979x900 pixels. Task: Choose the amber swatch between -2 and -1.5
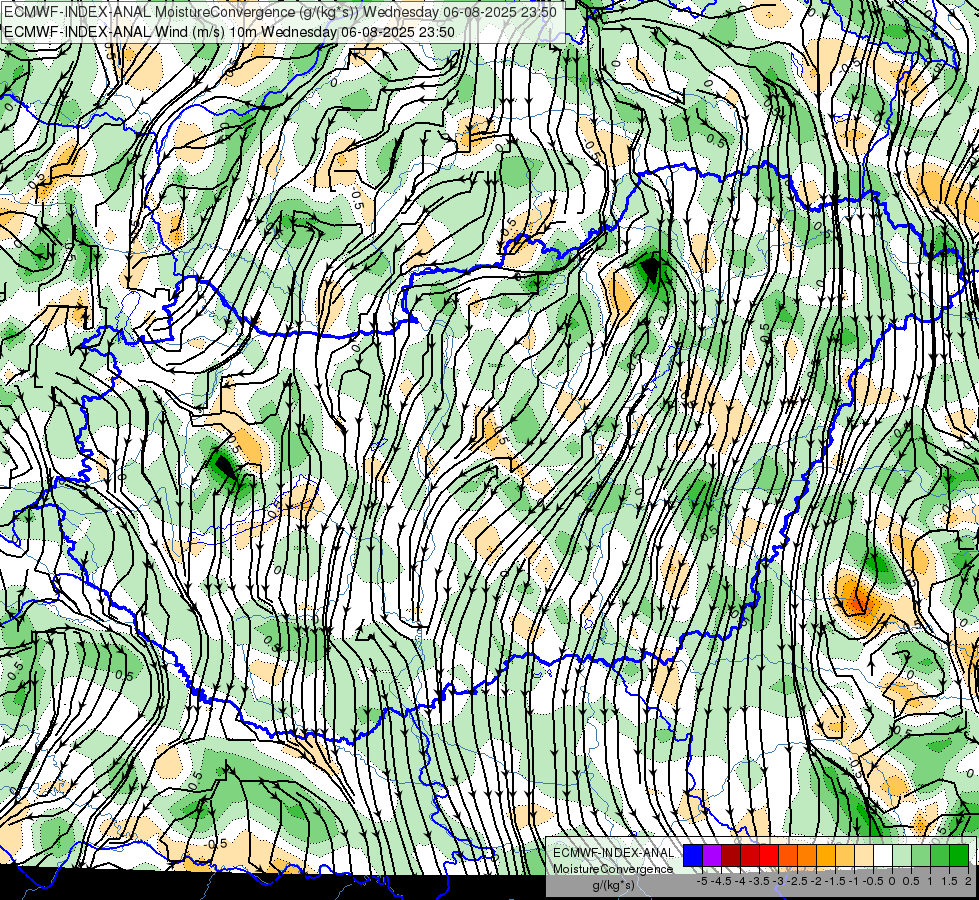click(x=826, y=855)
